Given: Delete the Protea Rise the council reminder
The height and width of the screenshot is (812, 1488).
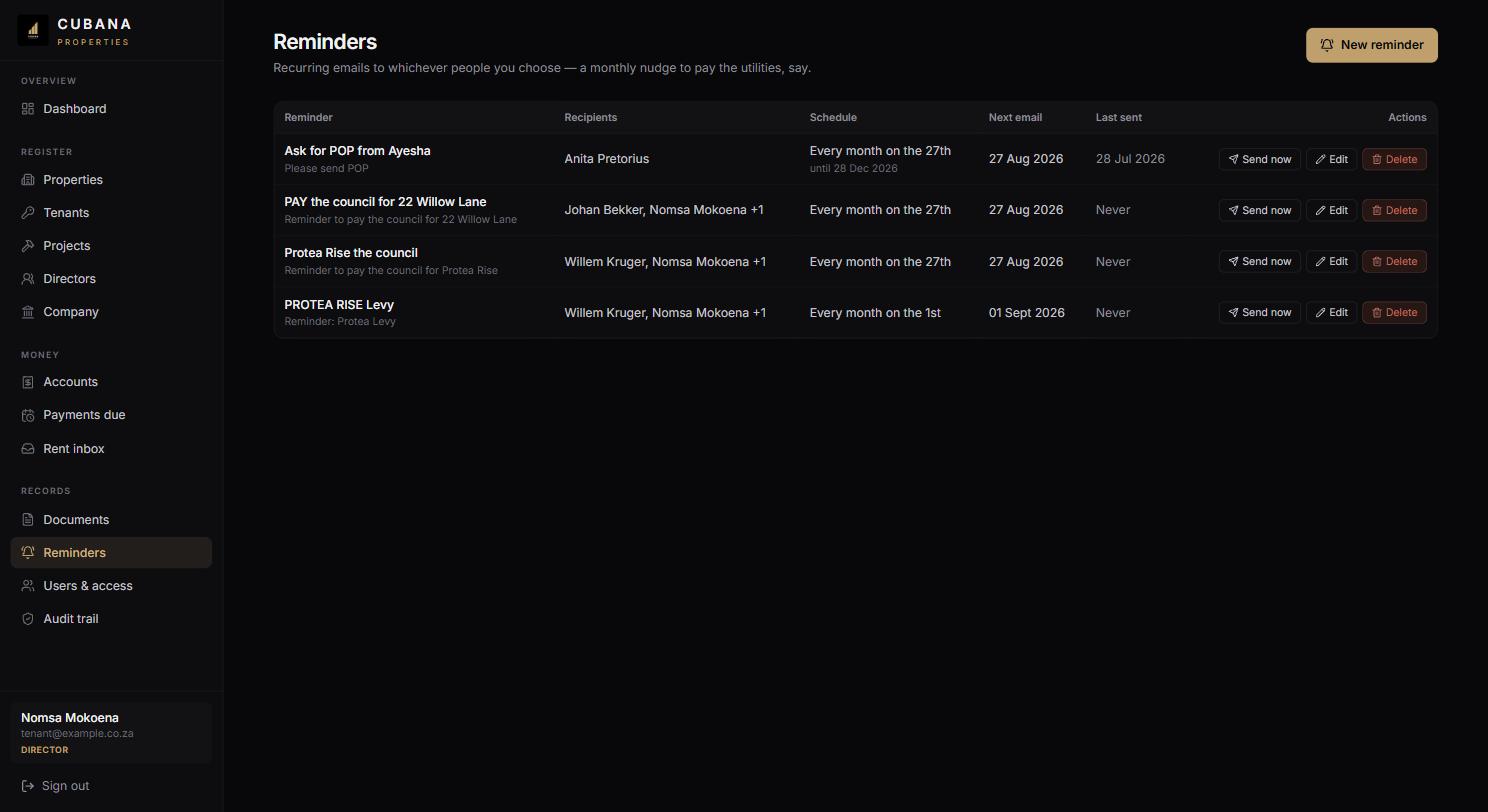Looking at the screenshot, I should click(x=1394, y=261).
